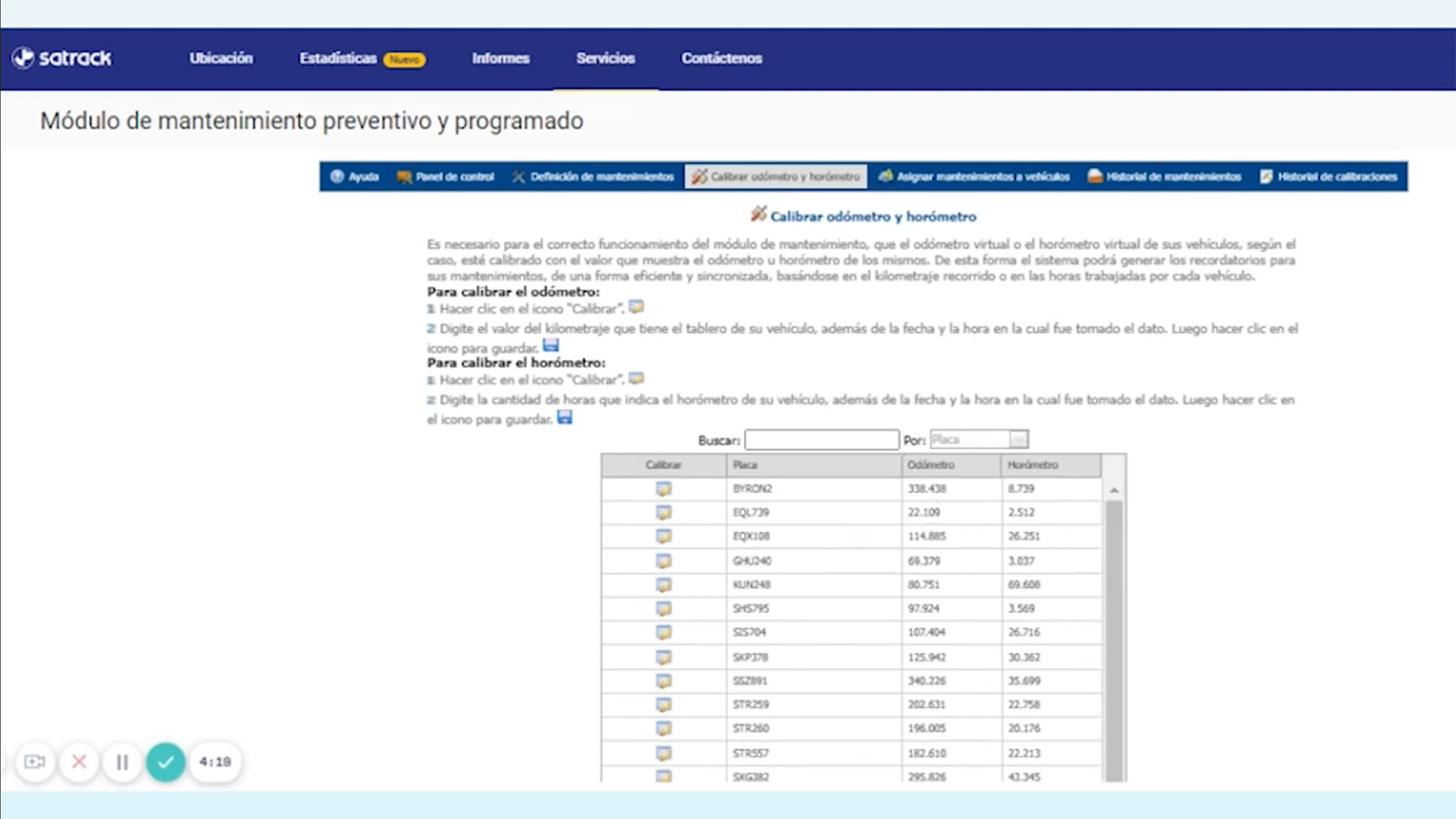The width and height of the screenshot is (1456, 819).
Task: Click the Satrack logo
Action: 62,58
